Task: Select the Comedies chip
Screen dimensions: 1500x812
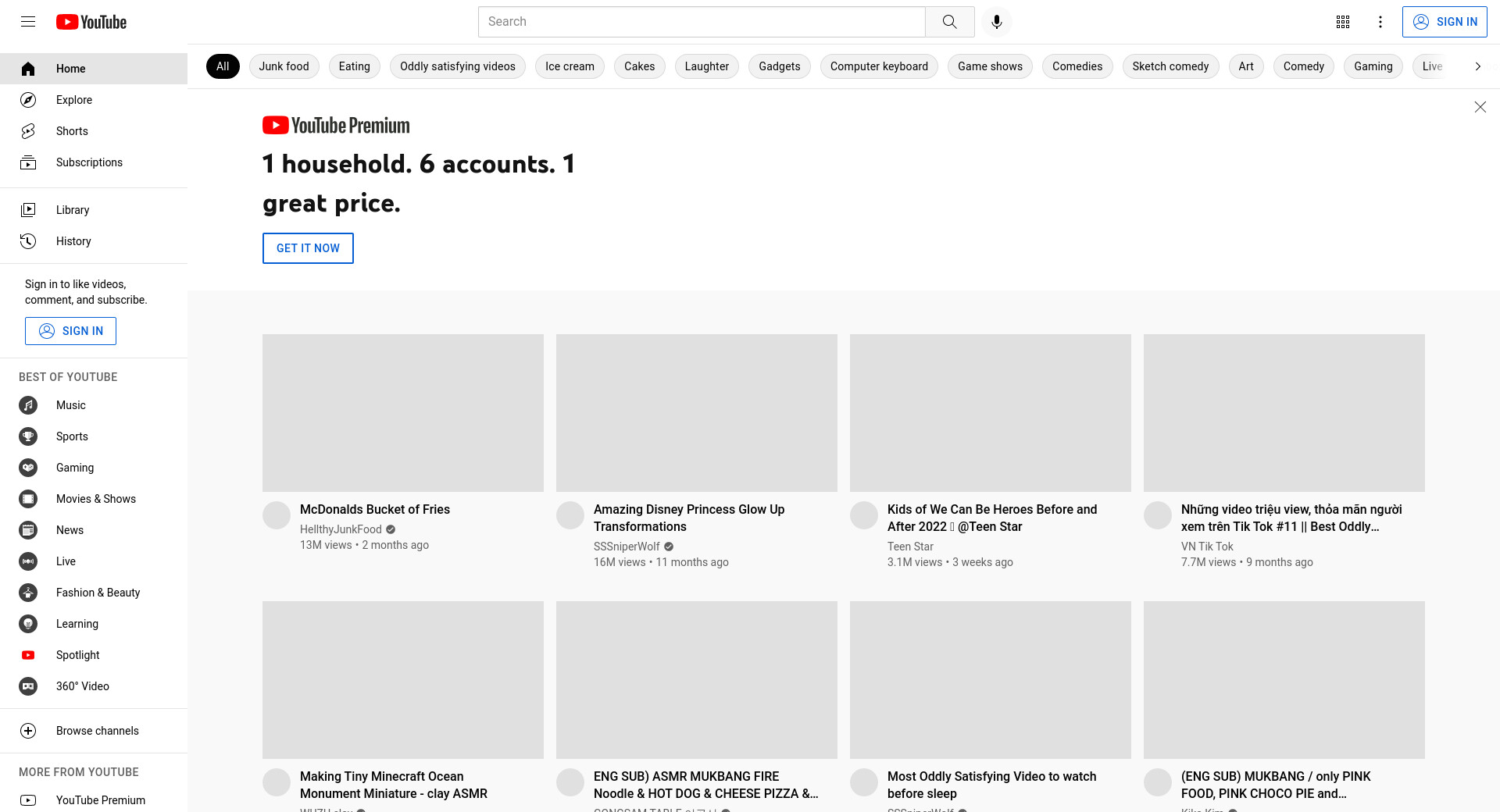Action: coord(1077,66)
